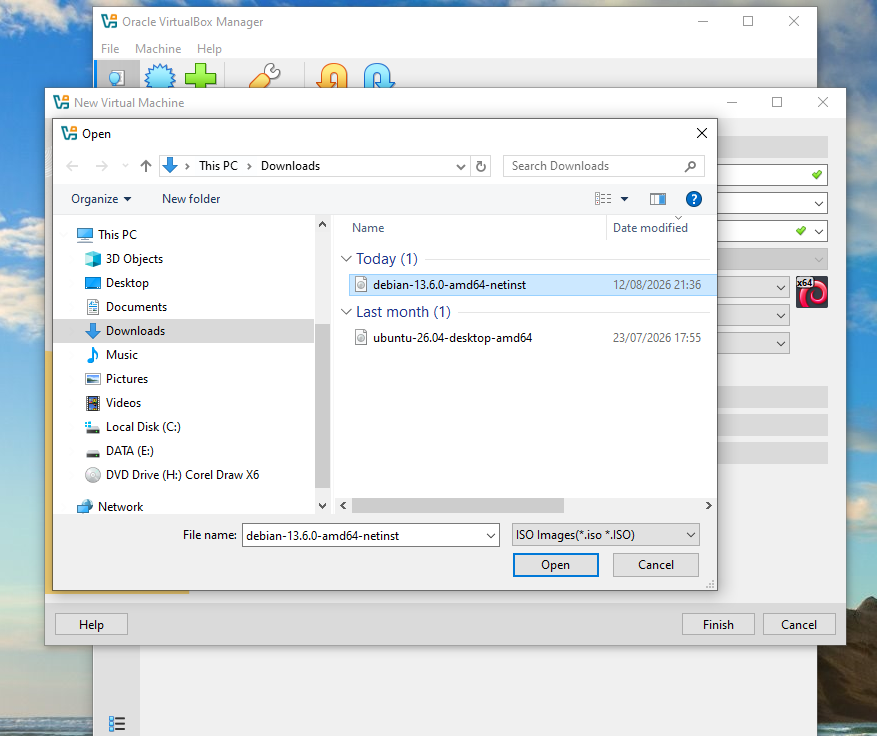Close the Open dialog with X
This screenshot has height=736, width=877.
(x=701, y=133)
